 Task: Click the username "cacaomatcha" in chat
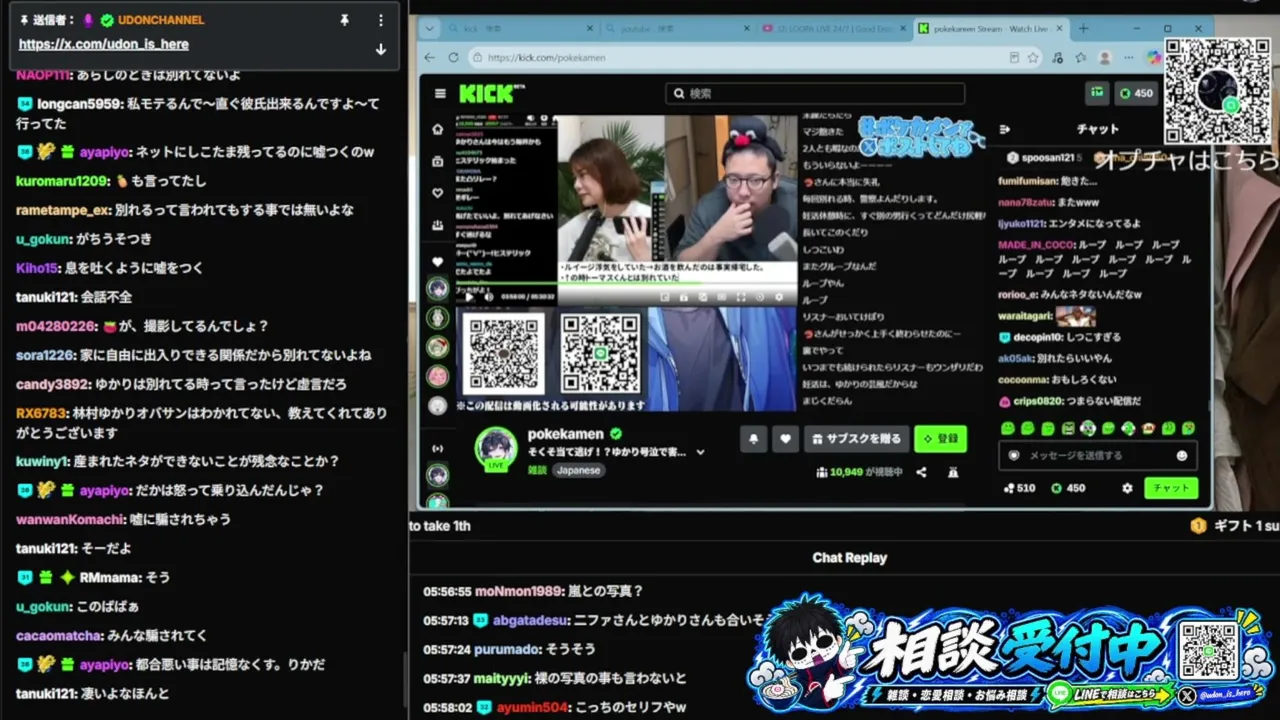click(59, 635)
